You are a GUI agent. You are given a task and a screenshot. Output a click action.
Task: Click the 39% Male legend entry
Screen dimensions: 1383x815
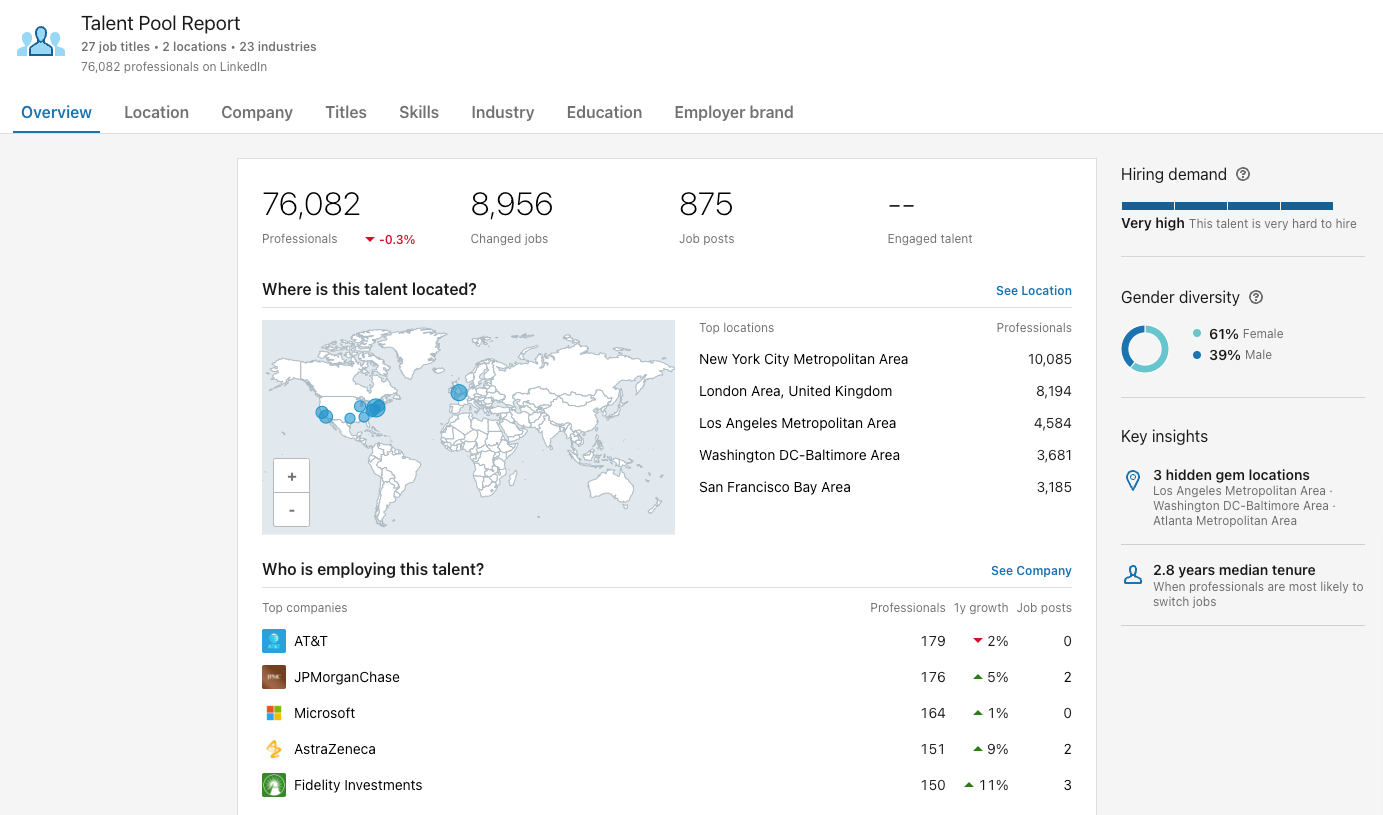[x=1232, y=355]
